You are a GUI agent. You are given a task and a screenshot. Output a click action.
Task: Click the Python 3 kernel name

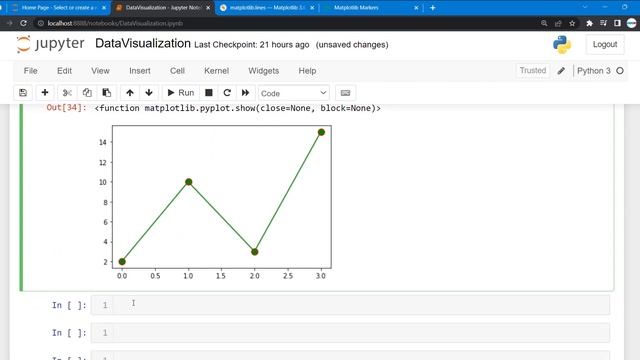coord(594,71)
